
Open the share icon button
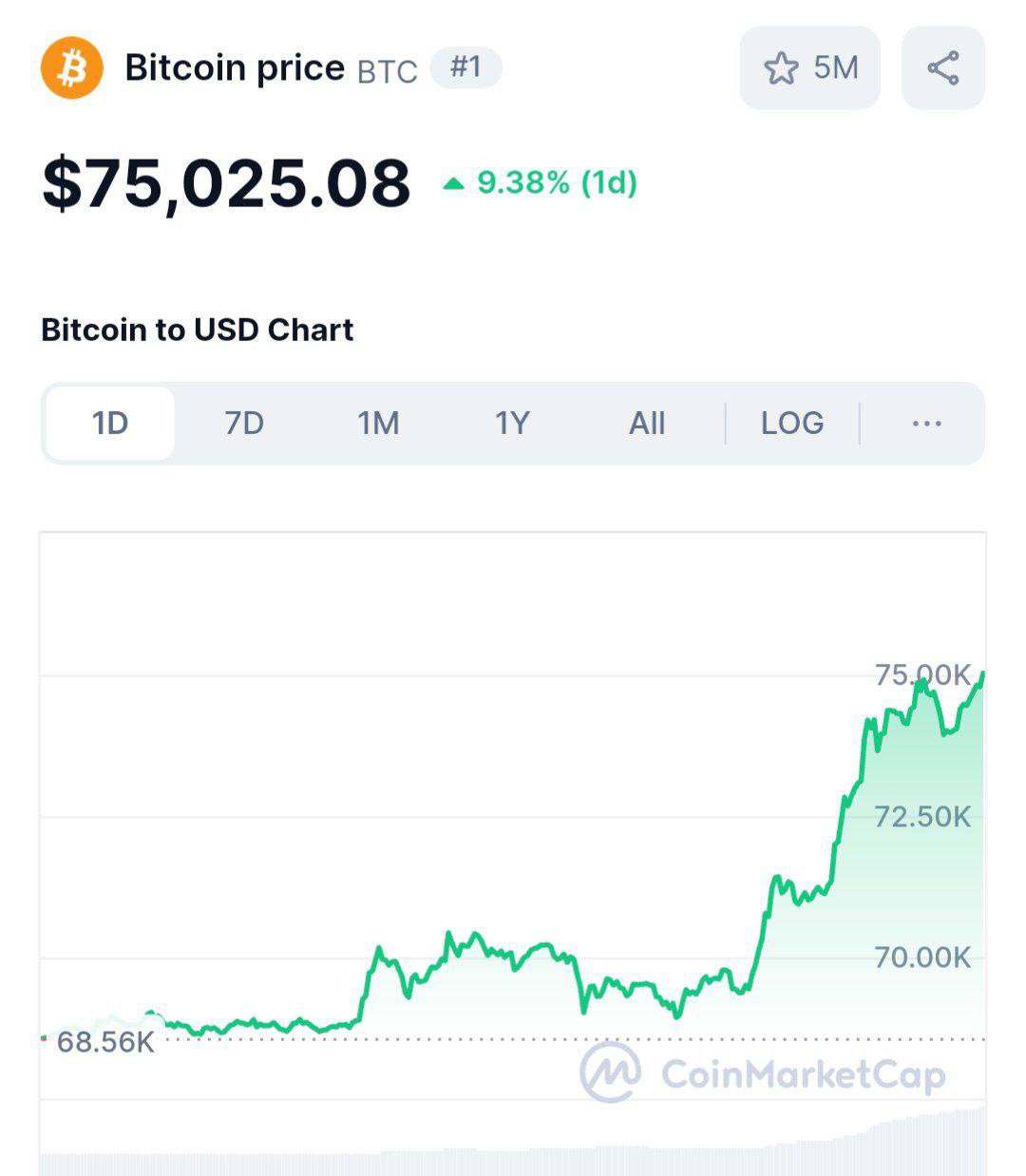point(942,68)
